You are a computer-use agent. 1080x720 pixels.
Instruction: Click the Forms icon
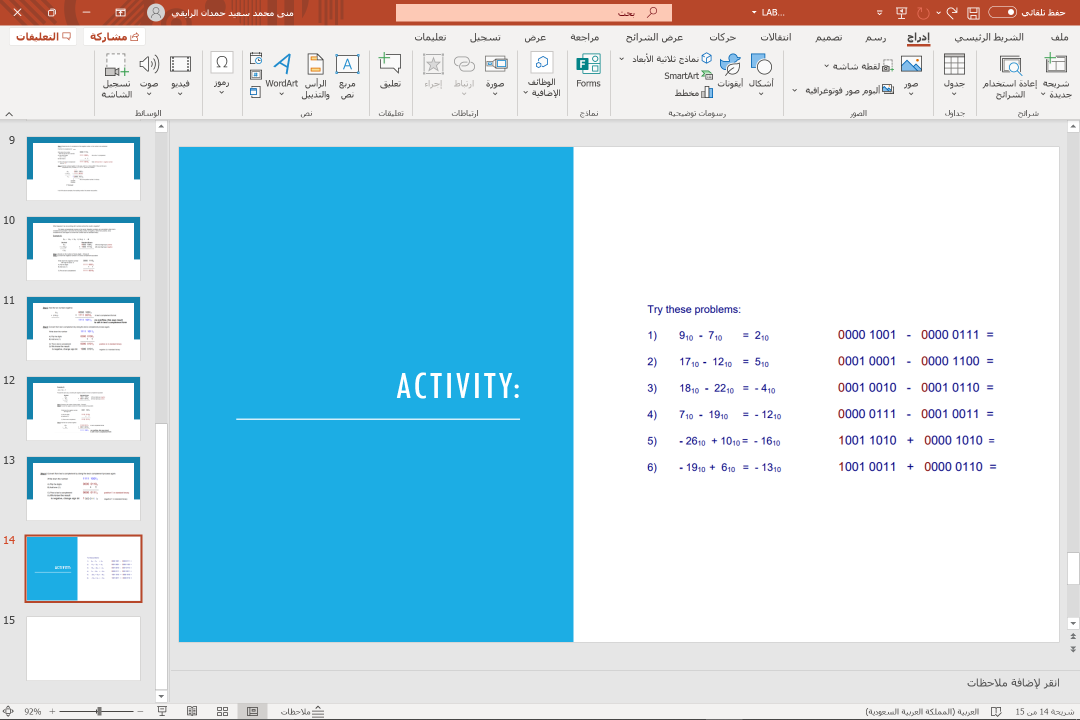588,65
